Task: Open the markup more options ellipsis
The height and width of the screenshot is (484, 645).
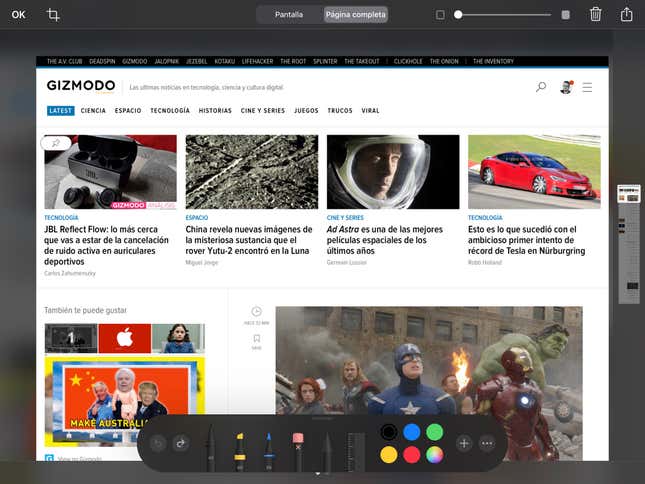Action: 487,444
